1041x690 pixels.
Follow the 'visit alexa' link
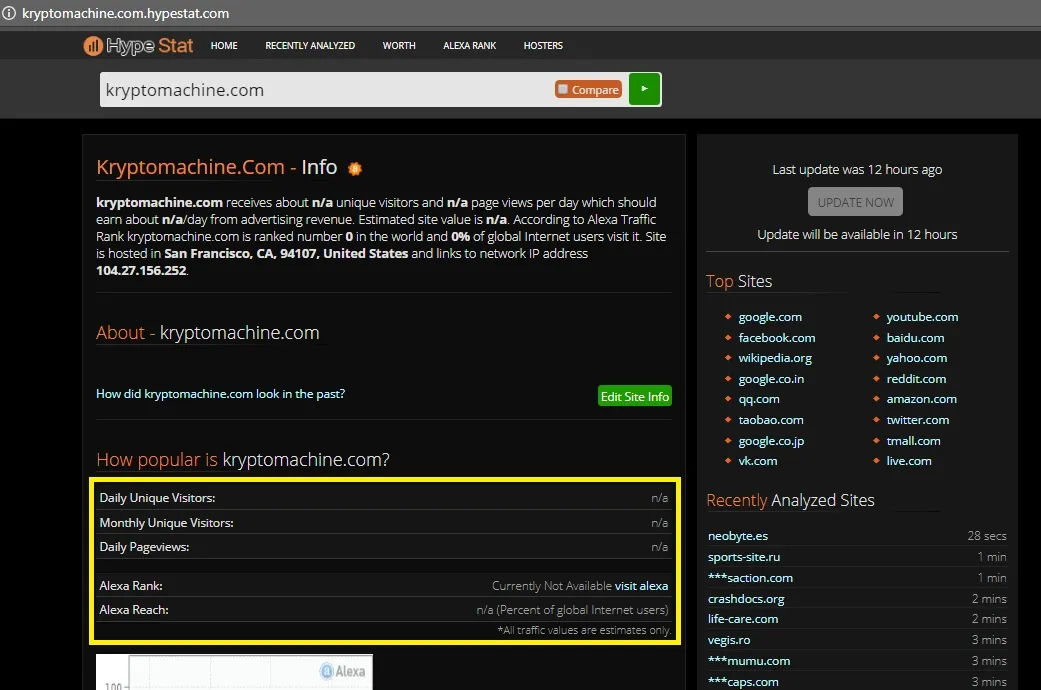tap(641, 586)
